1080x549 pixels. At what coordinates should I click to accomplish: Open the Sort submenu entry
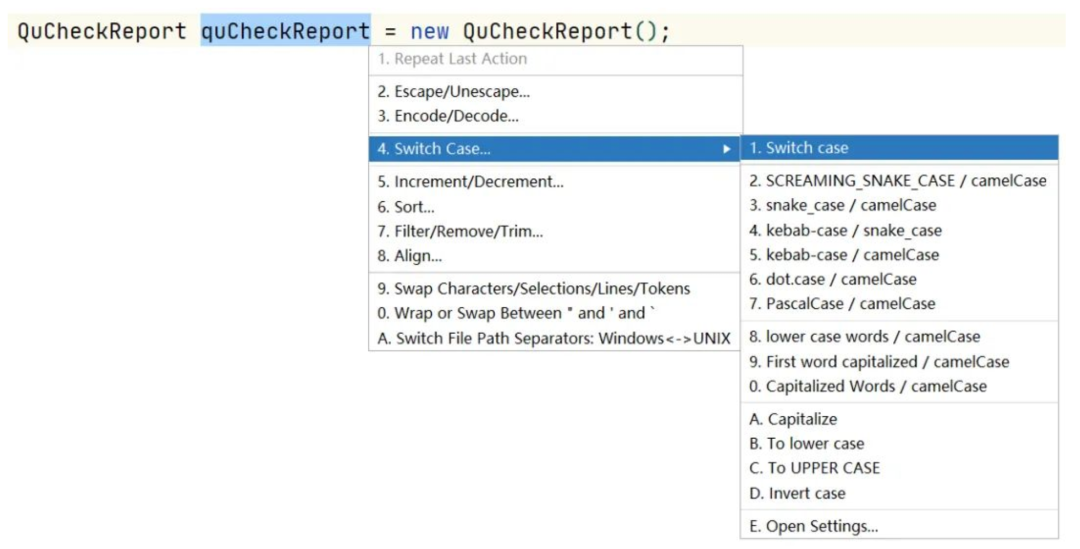click(406, 207)
